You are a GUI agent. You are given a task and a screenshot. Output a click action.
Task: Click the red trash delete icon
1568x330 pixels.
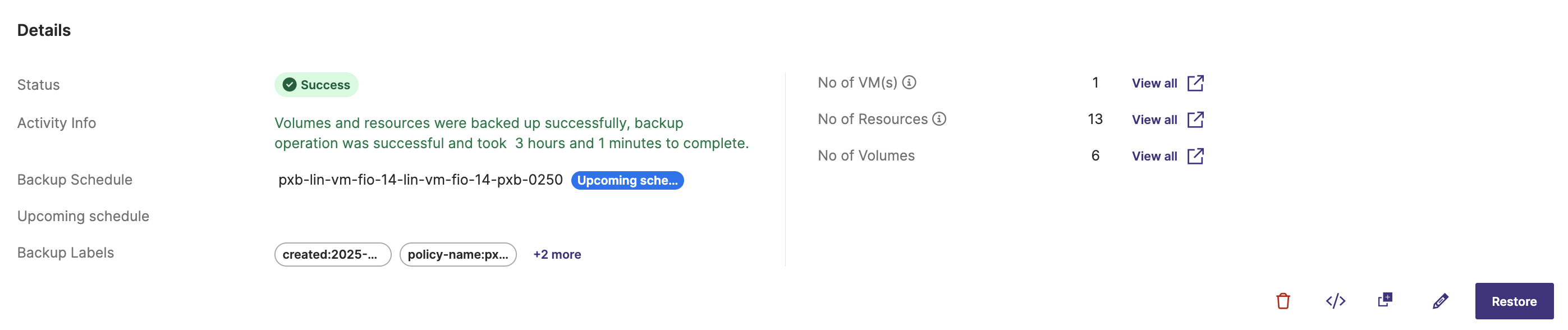click(1282, 301)
